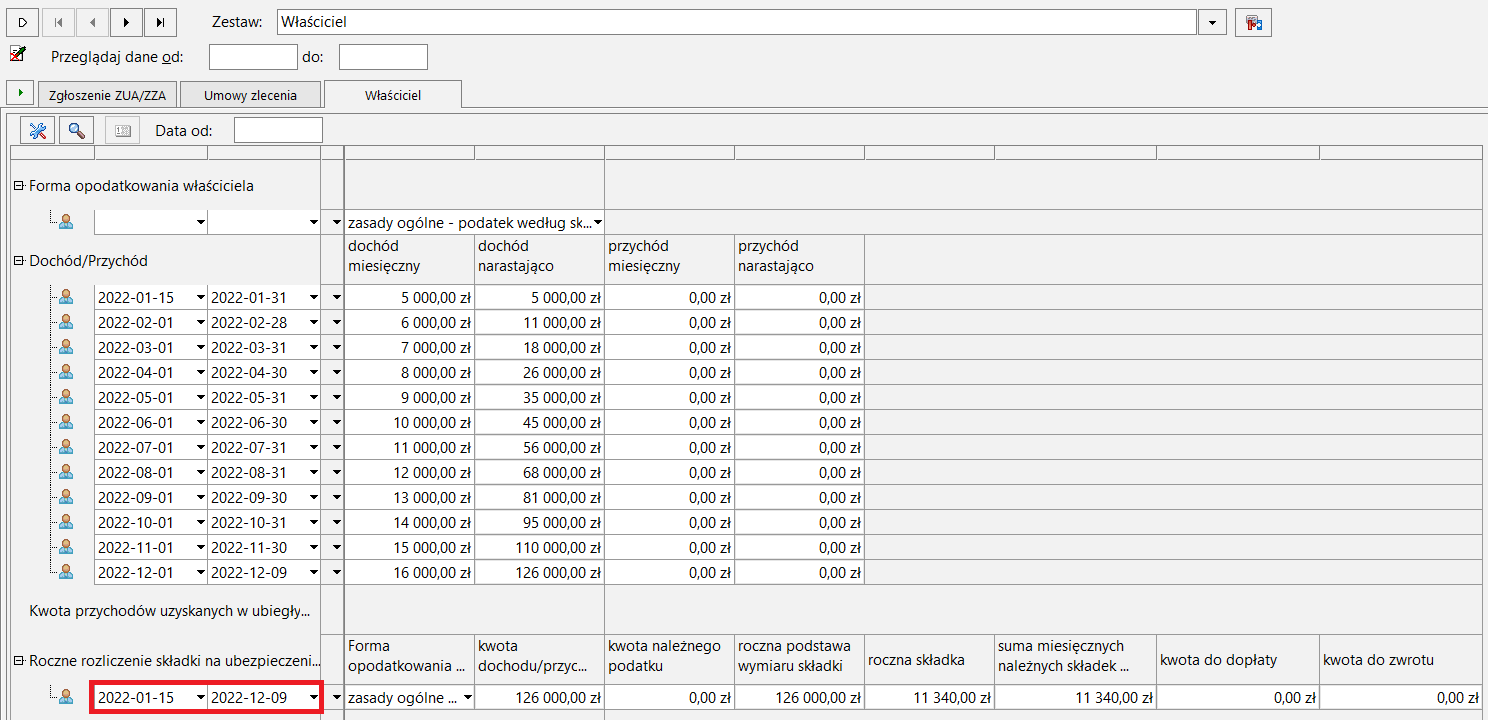1488x720 pixels.
Task: Click the red-blue icon beside Zestaw dropdown
Action: point(1253,22)
